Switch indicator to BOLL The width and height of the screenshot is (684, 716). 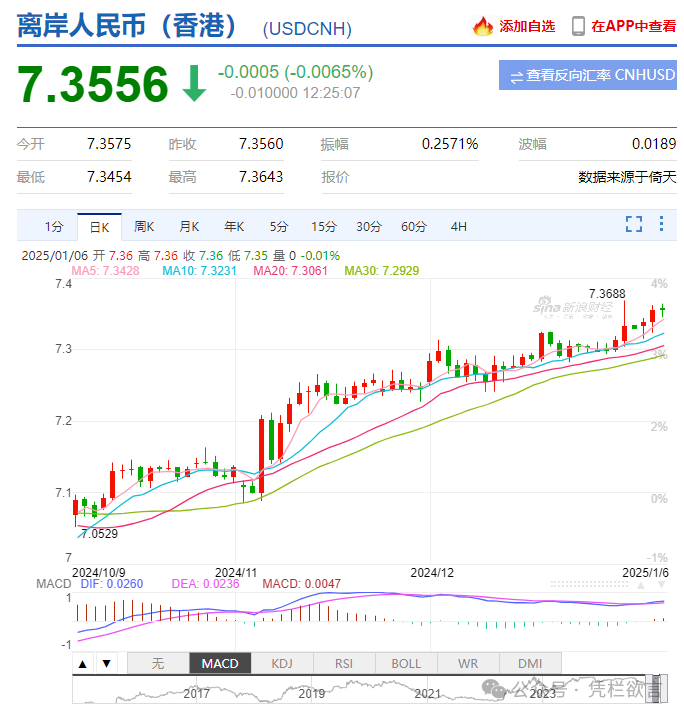pos(406,664)
